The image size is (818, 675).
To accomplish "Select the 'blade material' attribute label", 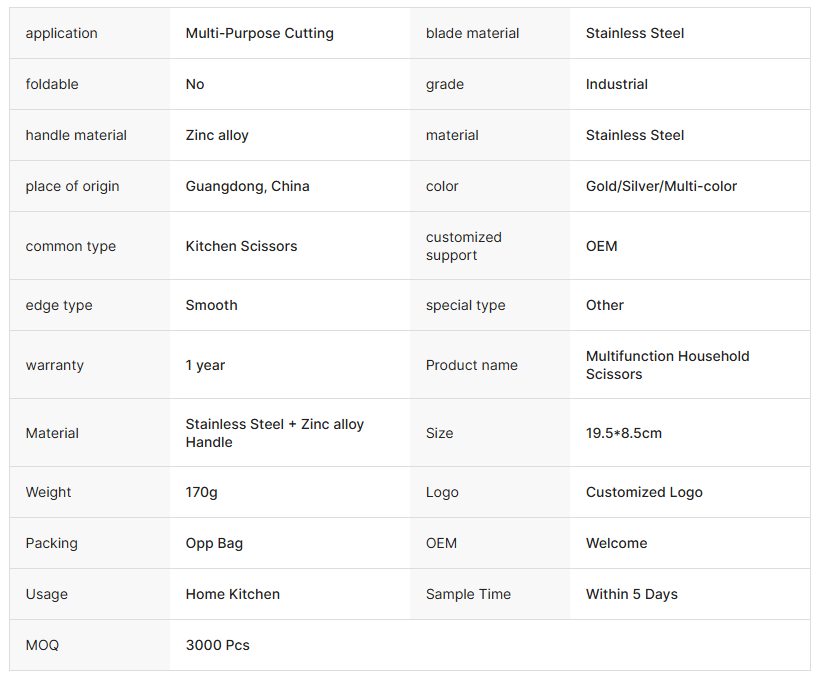I will pyautogui.click(x=472, y=33).
